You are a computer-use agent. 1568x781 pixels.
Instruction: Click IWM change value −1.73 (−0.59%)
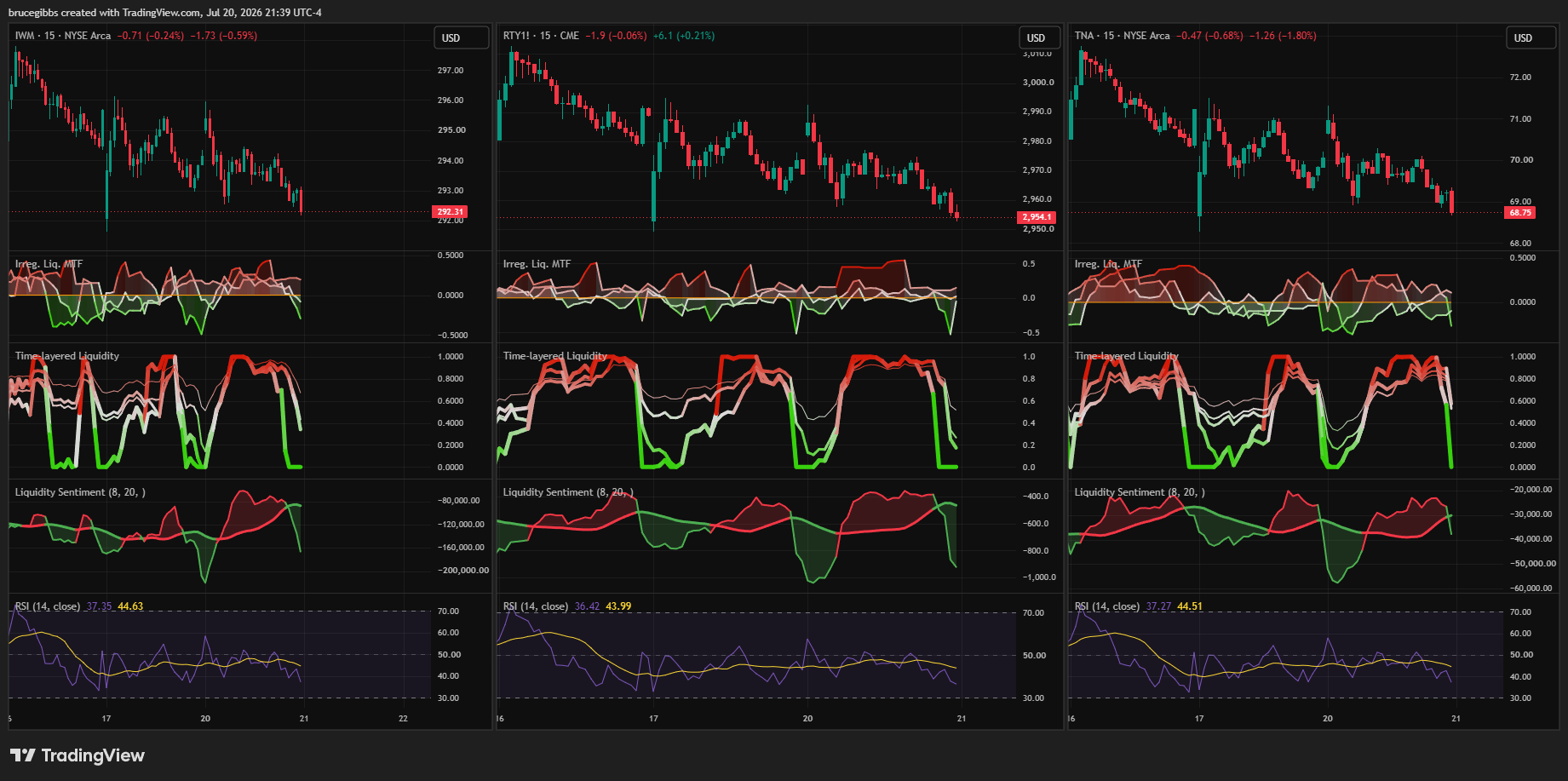224,36
